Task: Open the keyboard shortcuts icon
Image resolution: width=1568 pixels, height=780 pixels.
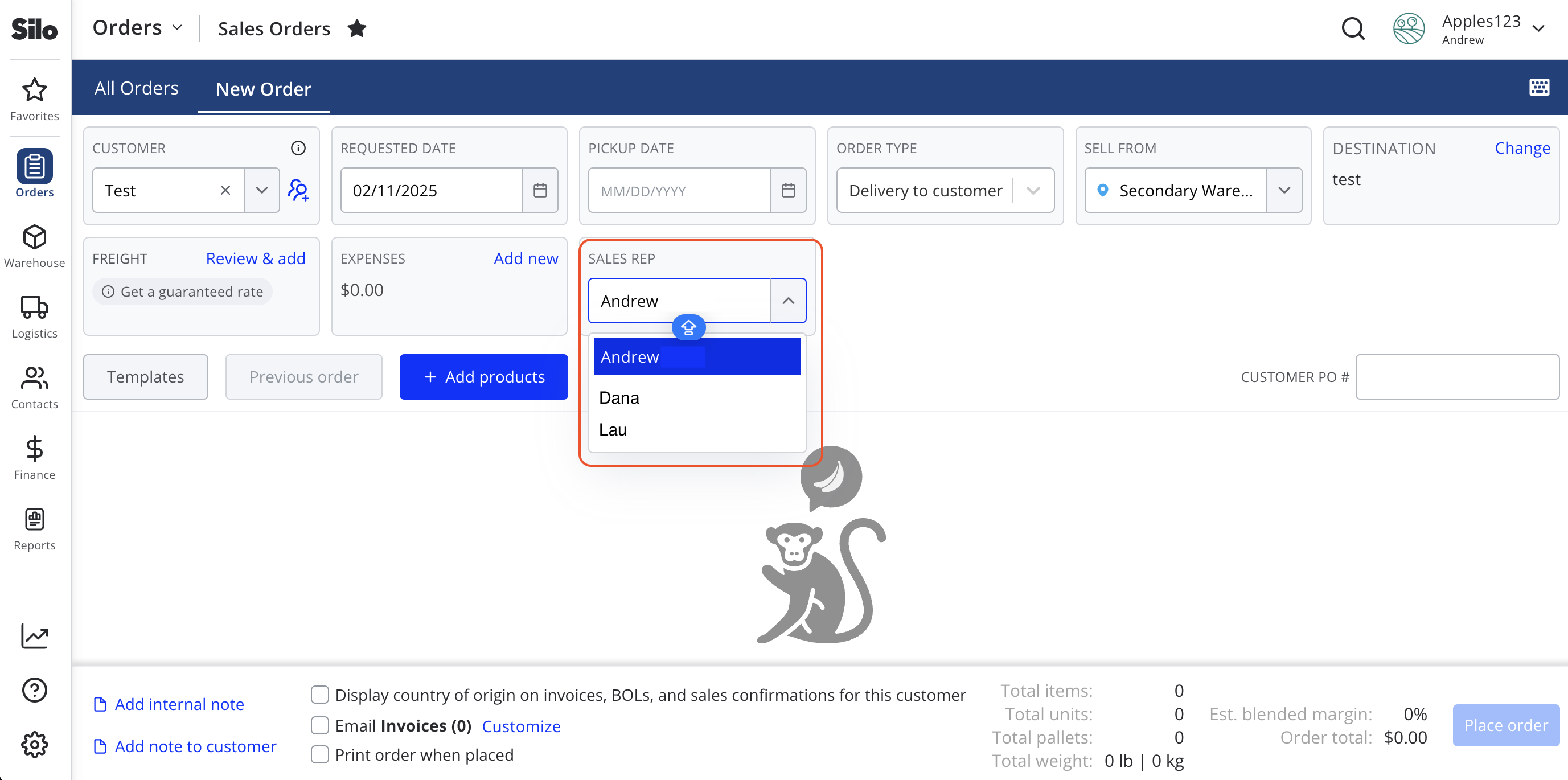Action: coord(1539,87)
